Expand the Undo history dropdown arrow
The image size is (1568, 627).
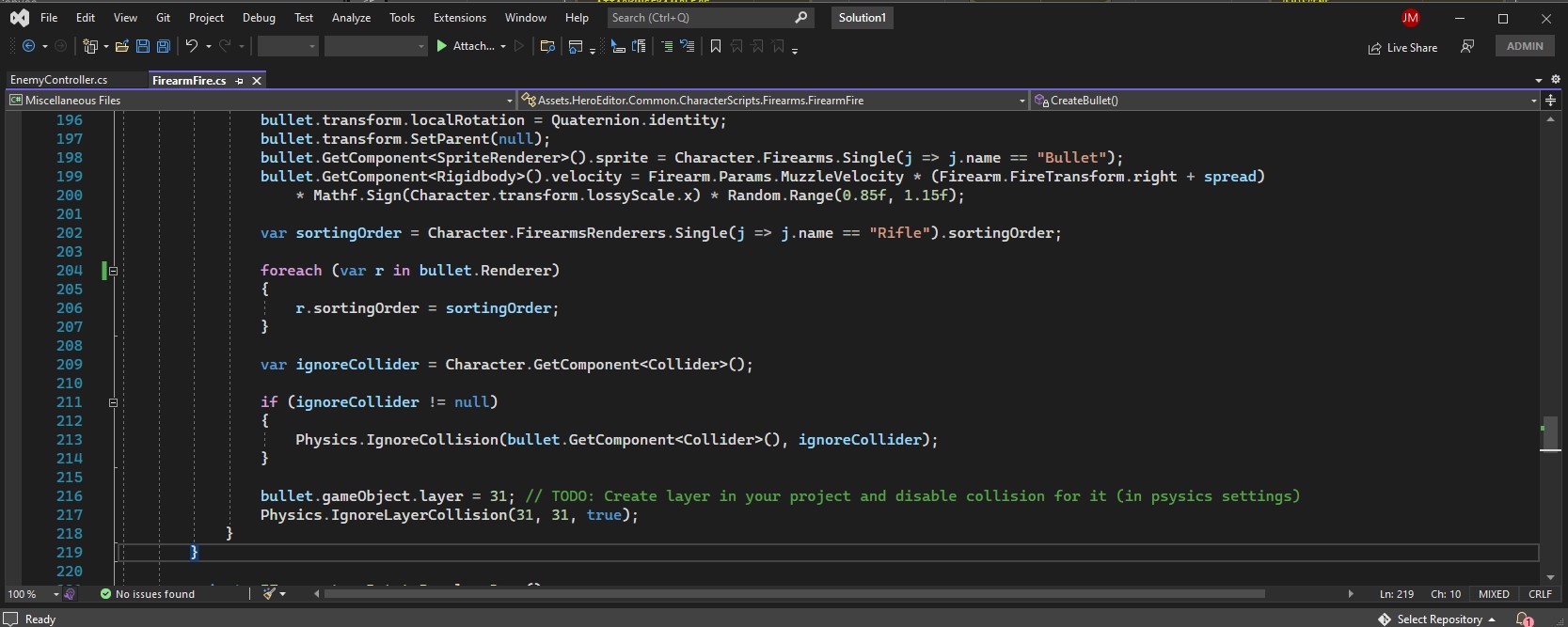(208, 46)
